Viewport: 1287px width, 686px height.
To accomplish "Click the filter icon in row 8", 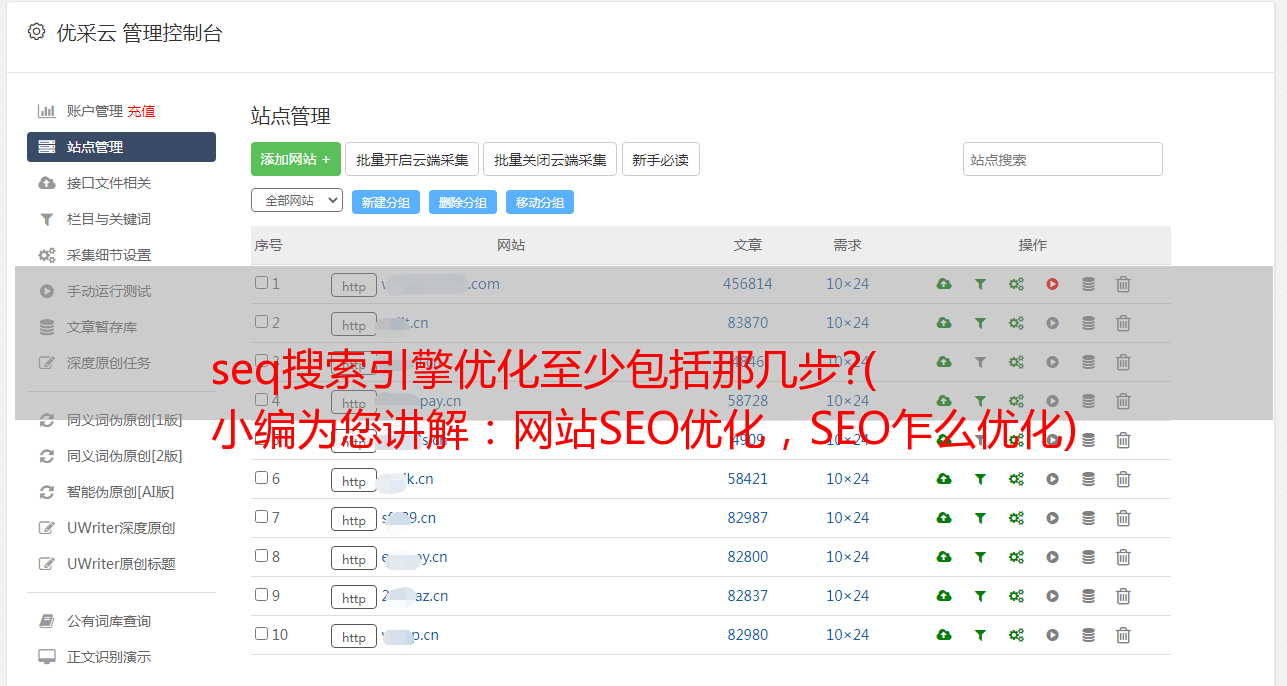I will (x=980, y=557).
